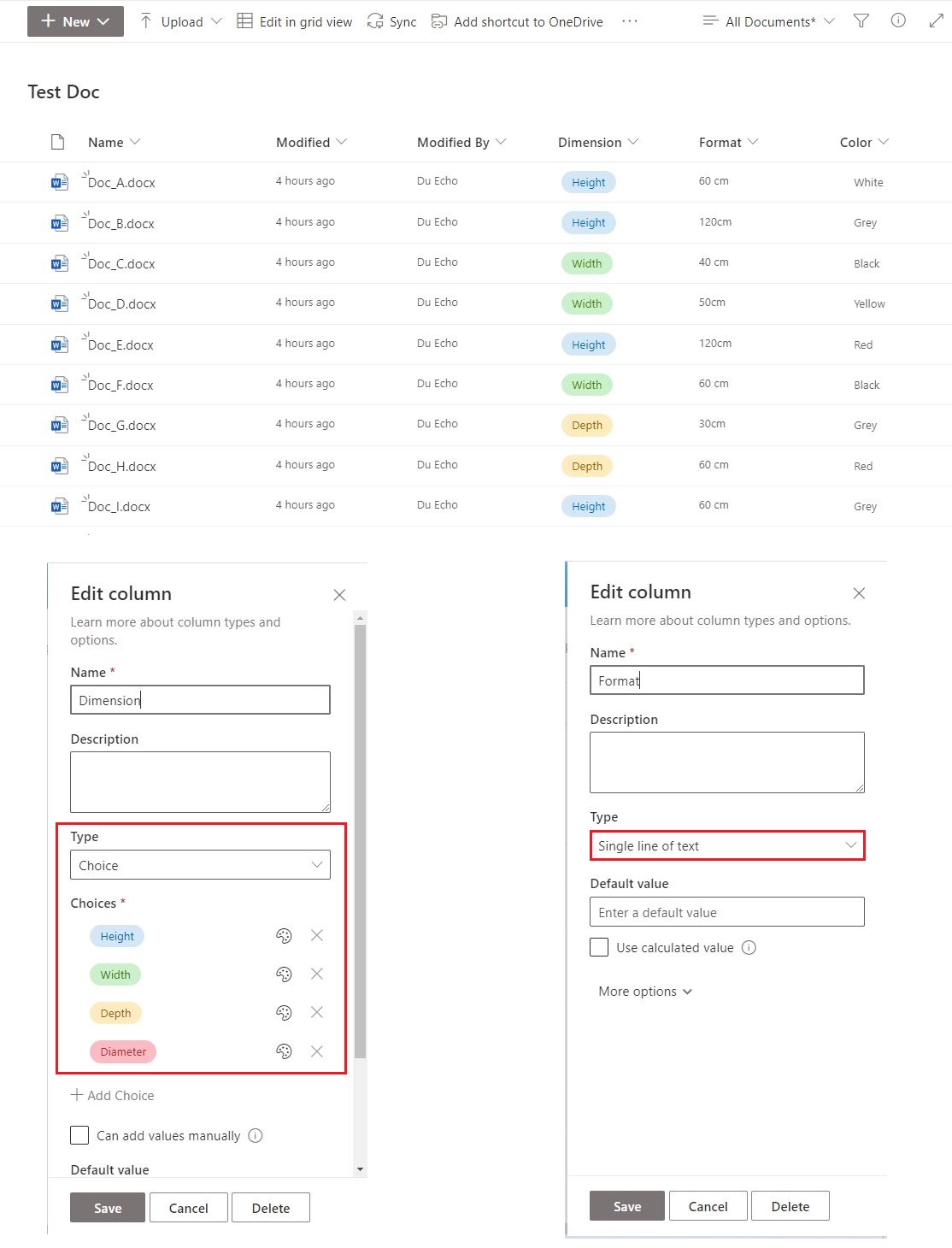Save the Dimension column changes
This screenshot has height=1248, width=952.
tap(107, 1208)
